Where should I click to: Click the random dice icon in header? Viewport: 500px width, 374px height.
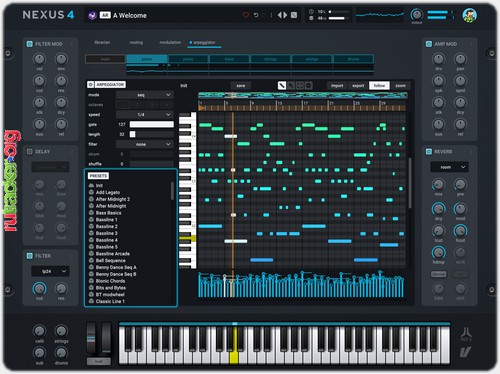294,15
